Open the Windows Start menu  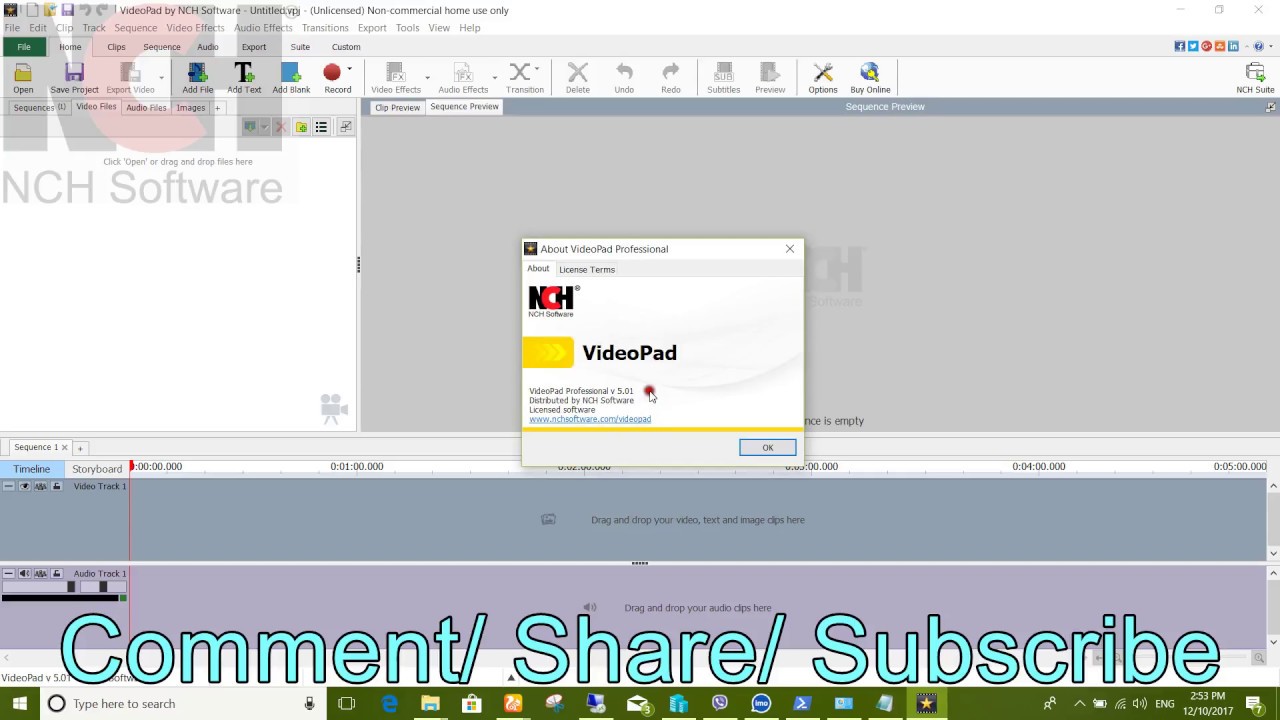[19, 704]
